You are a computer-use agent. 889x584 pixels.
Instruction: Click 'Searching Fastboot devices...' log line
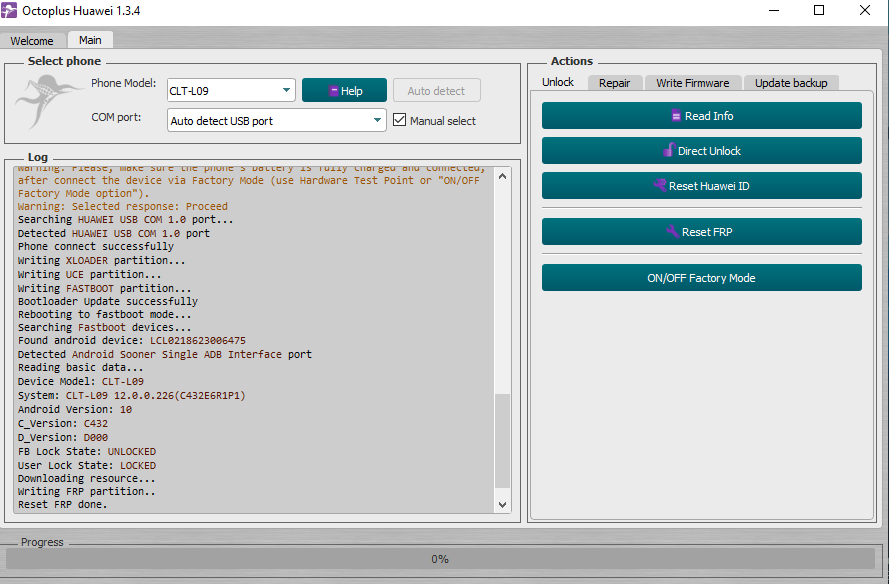(105, 327)
